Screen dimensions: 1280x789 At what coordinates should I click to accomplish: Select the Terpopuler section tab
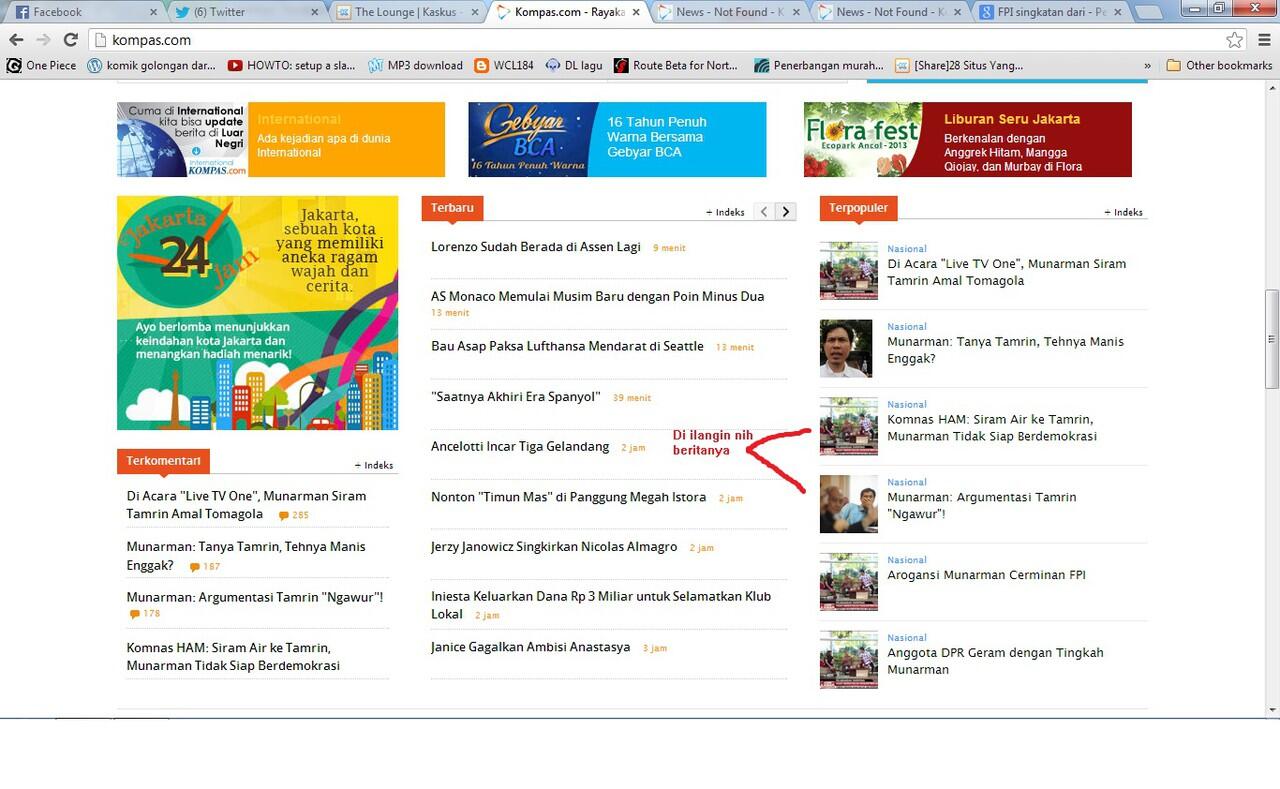click(858, 208)
